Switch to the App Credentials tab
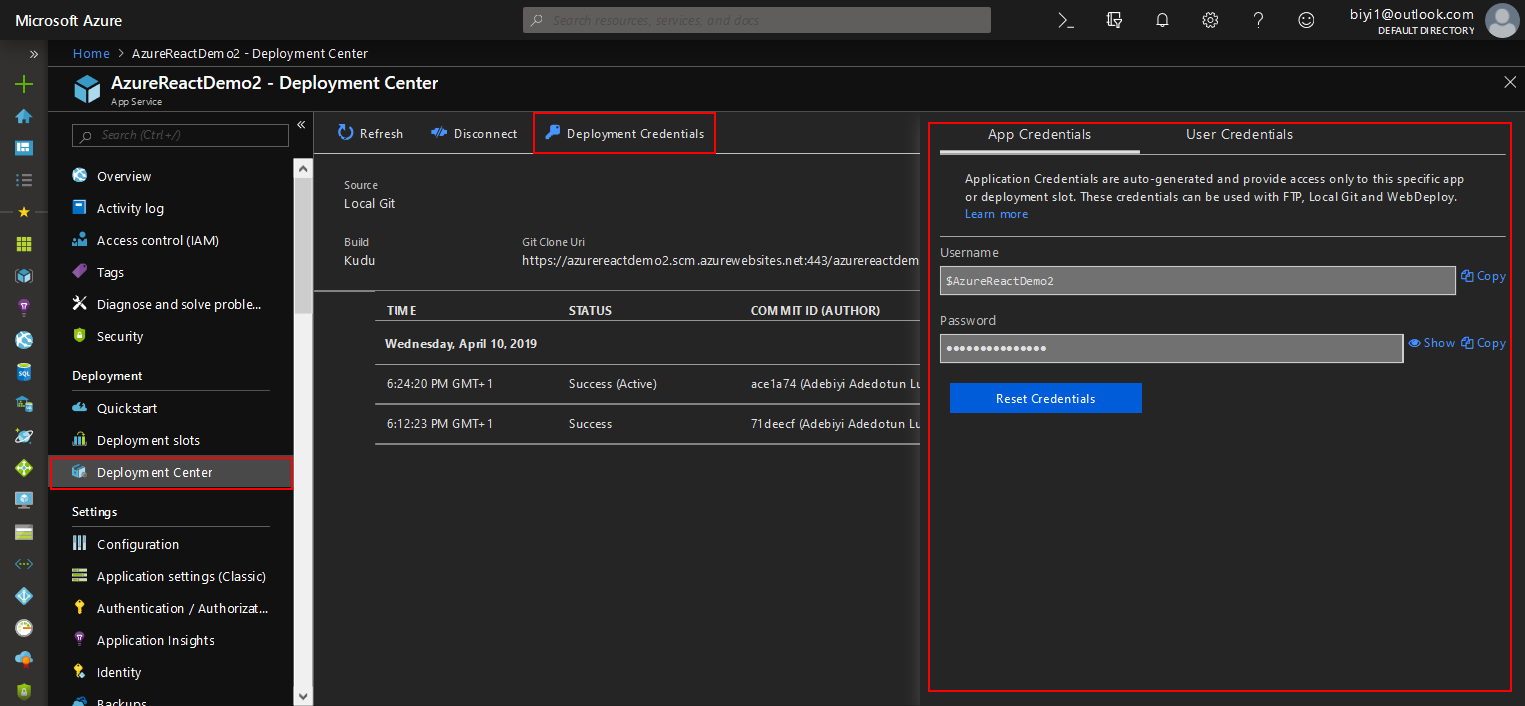 point(1039,134)
